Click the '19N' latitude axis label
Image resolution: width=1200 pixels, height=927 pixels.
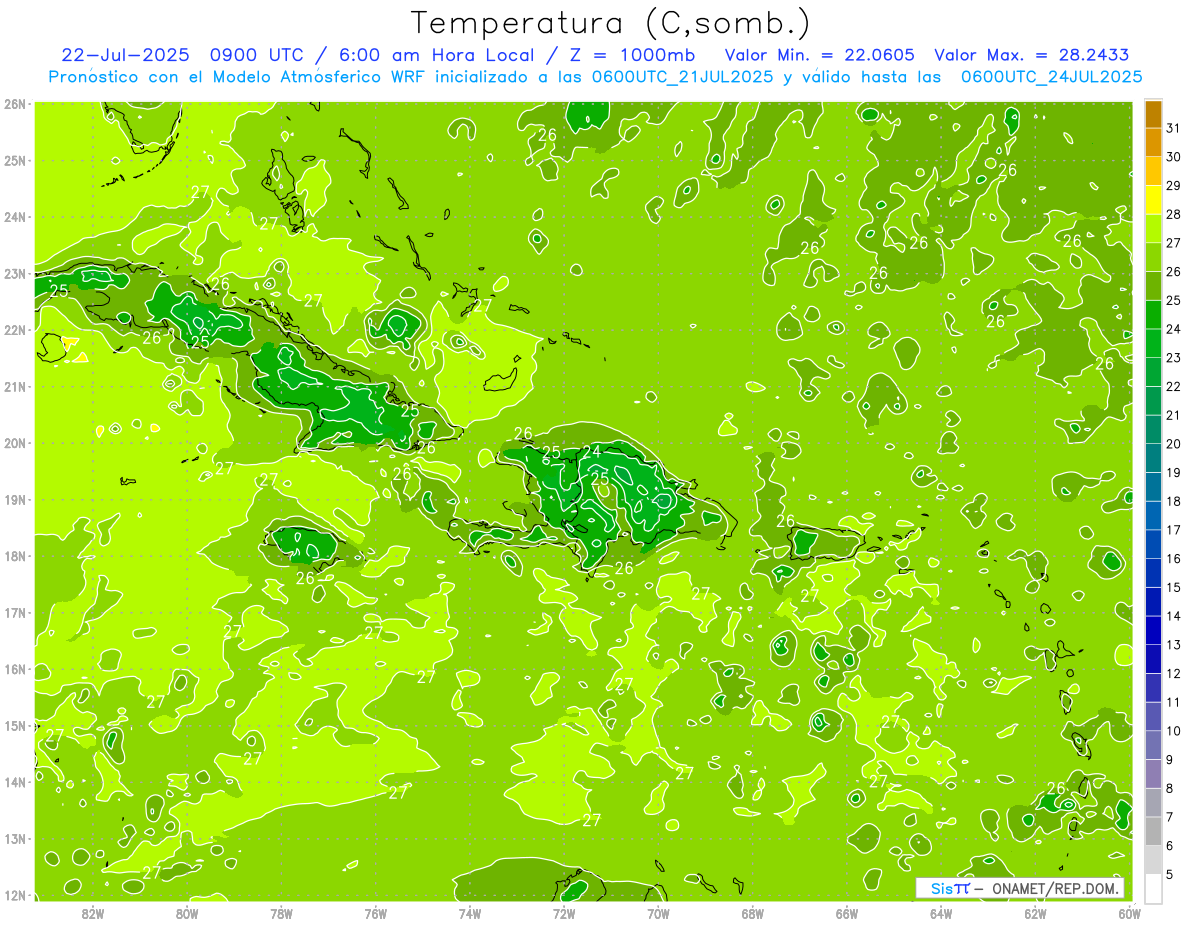pos(15,499)
